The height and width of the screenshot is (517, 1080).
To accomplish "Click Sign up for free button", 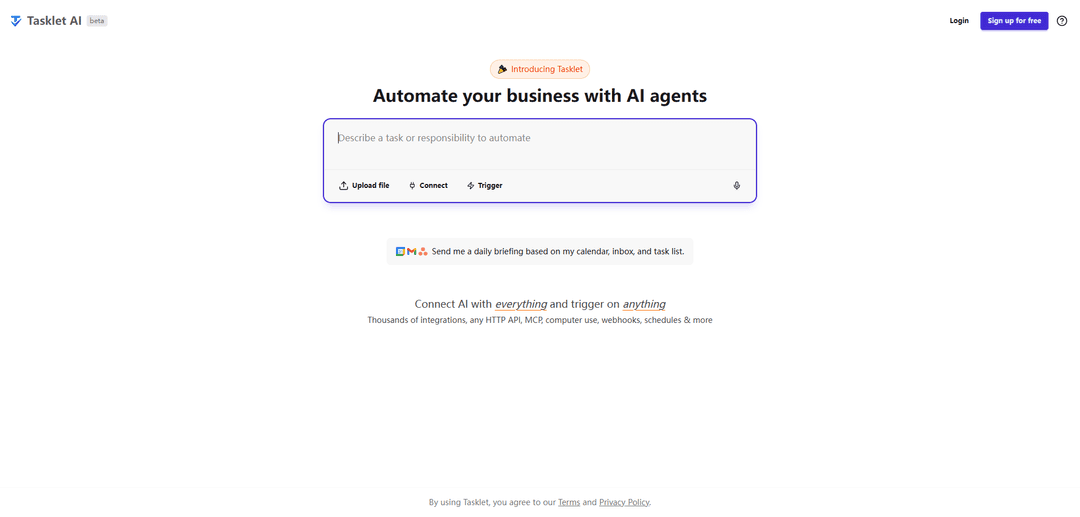I will 1014,21.
